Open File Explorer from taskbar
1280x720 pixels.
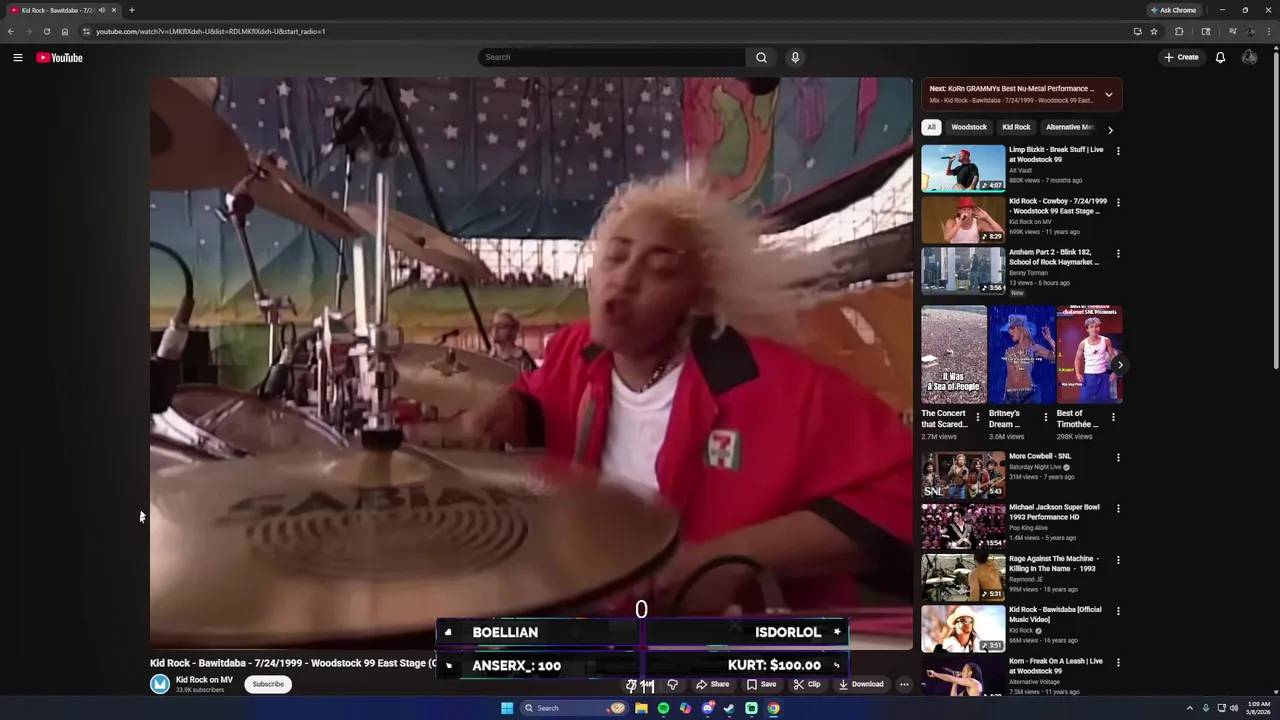coord(641,708)
